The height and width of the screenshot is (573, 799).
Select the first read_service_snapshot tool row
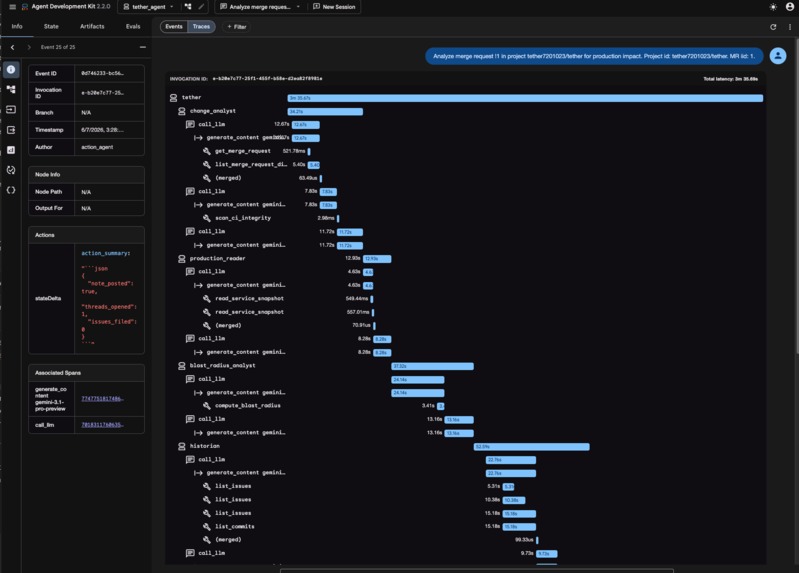click(466, 298)
